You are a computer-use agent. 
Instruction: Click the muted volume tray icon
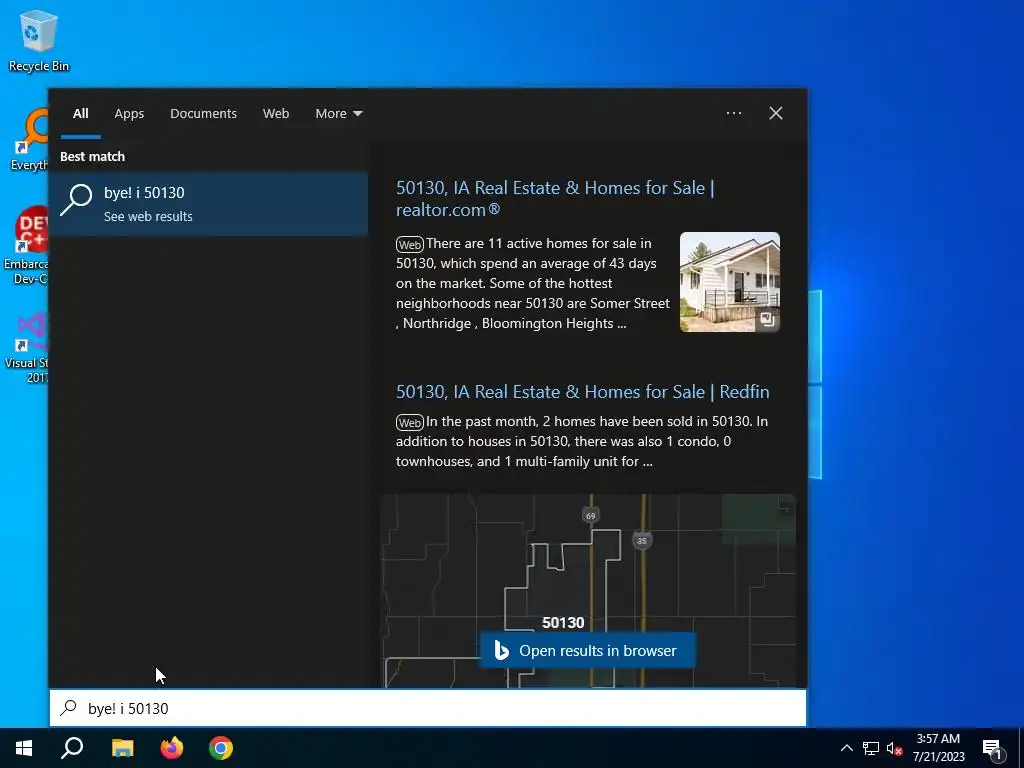click(x=894, y=748)
